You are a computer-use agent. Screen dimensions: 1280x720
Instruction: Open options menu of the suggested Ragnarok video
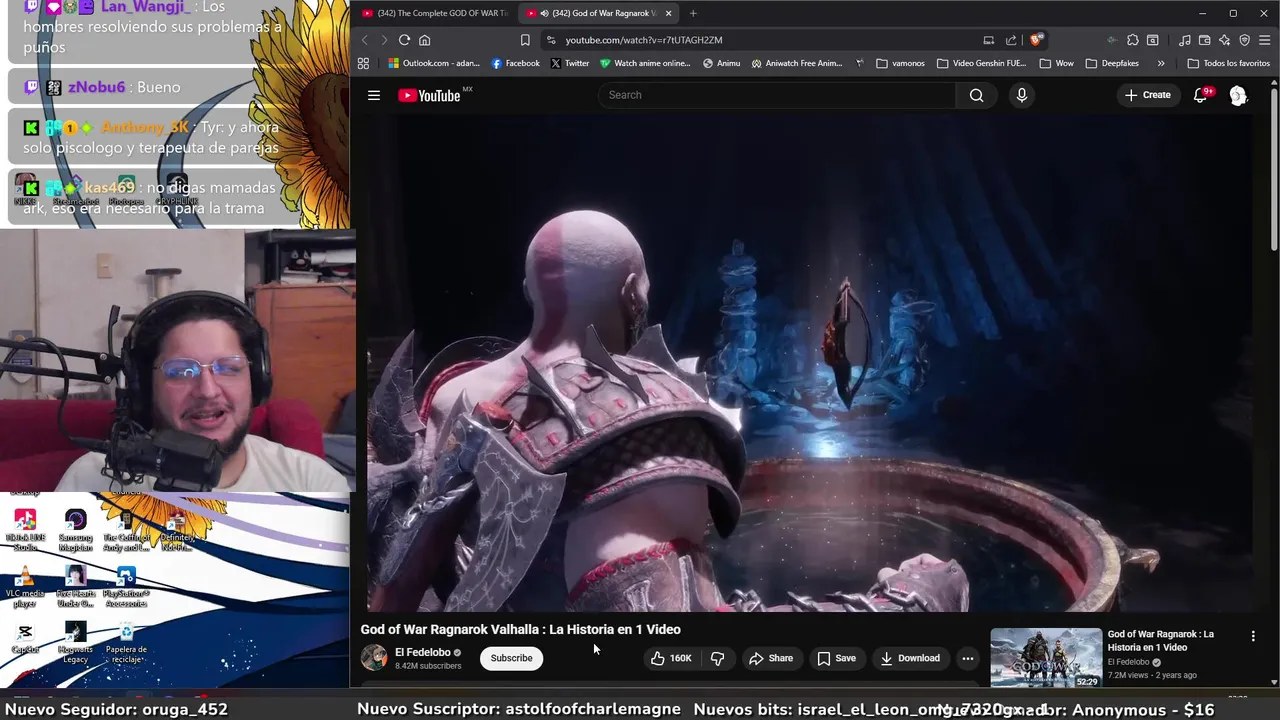click(x=1253, y=636)
